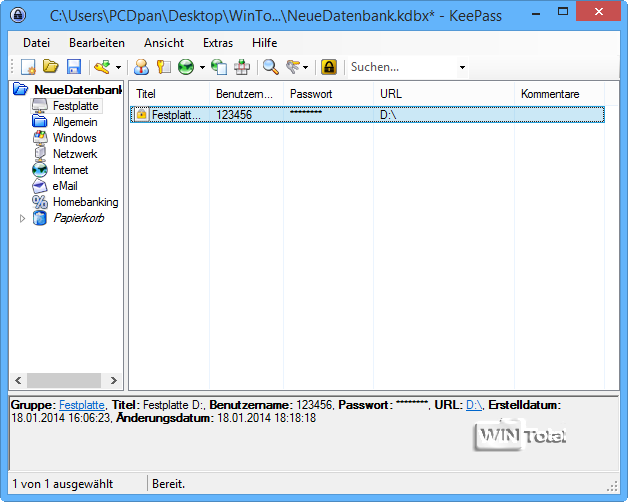Expand the Open URL dropdown arrow
628x502 pixels.
(x=202, y=67)
